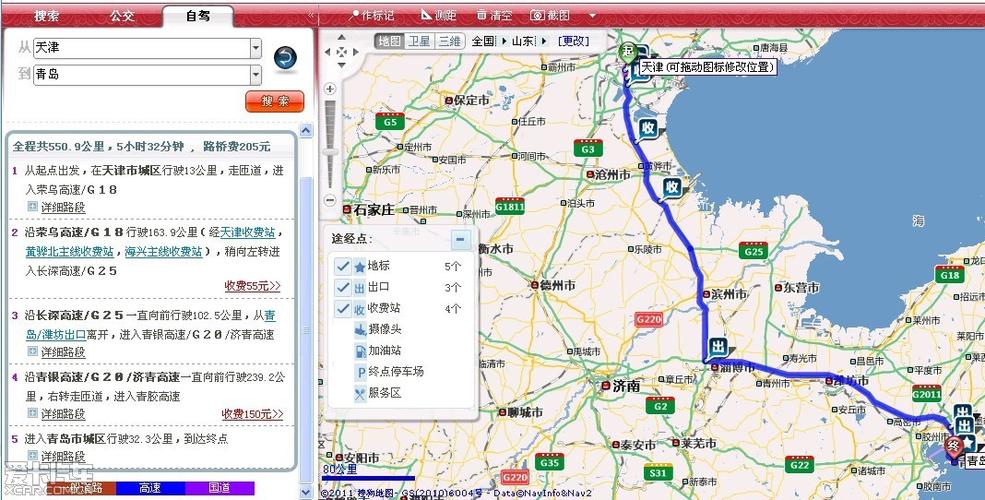Switch to the 自驾 tab
This screenshot has height=500, width=985.
[x=198, y=16]
